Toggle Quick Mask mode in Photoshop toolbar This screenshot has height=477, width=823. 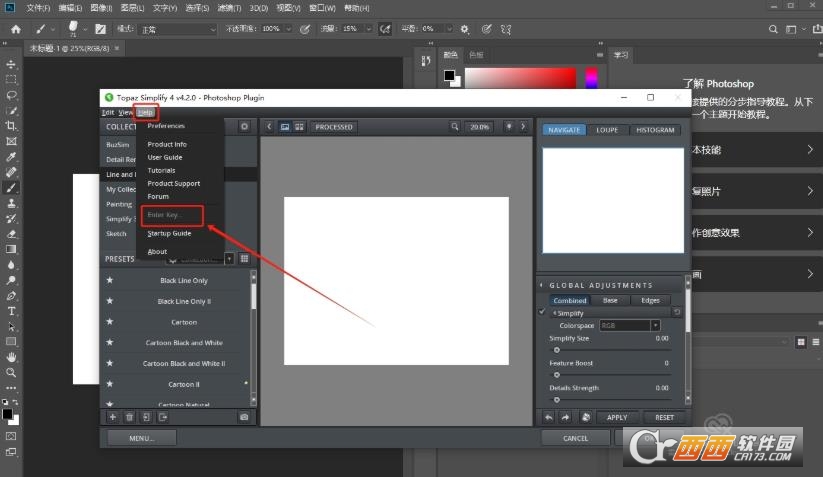[11, 436]
